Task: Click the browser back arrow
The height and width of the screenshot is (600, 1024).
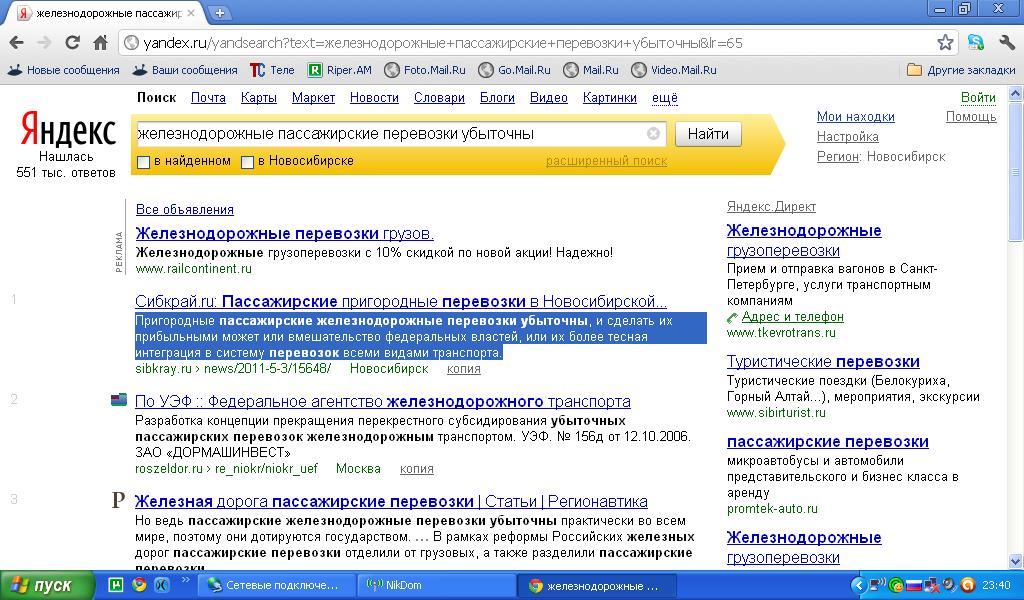Action: (x=17, y=43)
